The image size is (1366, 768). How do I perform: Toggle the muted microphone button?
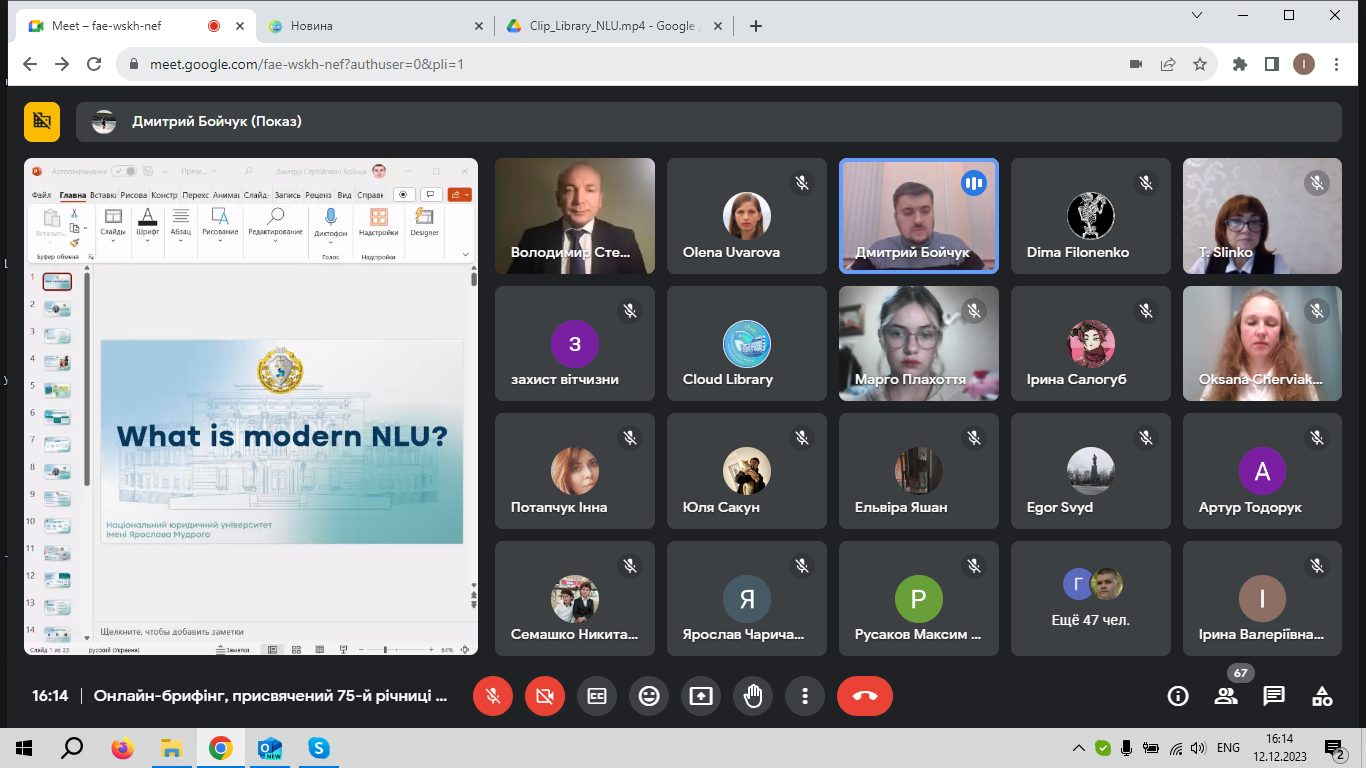pyautogui.click(x=493, y=696)
